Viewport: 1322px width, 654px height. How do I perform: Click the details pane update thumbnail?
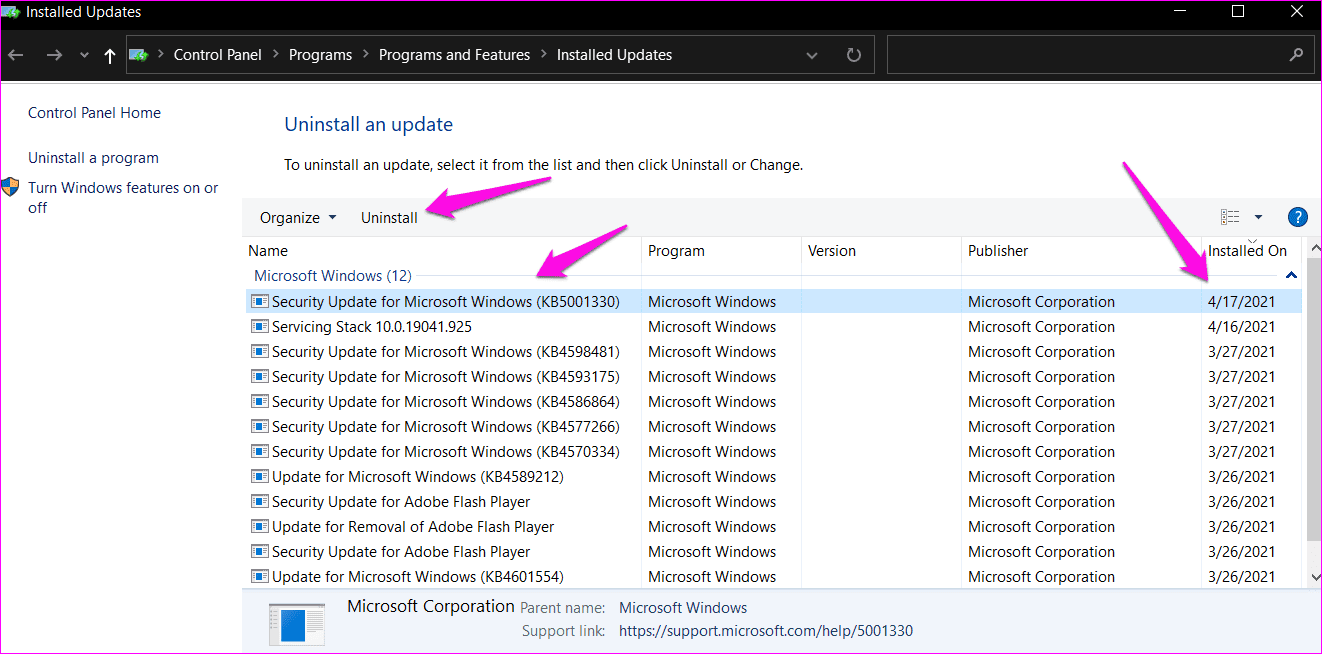(x=297, y=623)
